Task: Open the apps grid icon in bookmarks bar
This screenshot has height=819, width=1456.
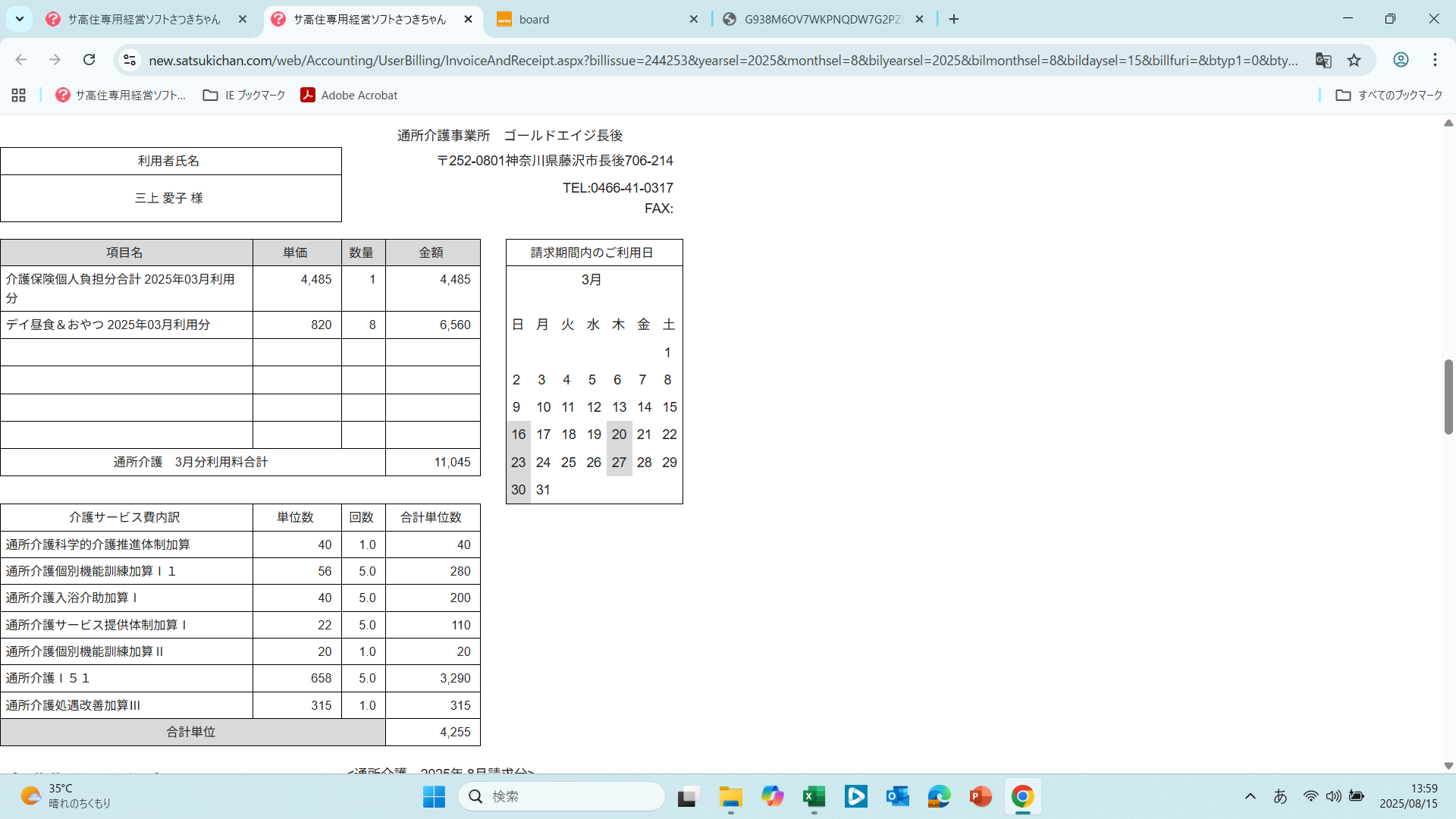Action: tap(19, 95)
